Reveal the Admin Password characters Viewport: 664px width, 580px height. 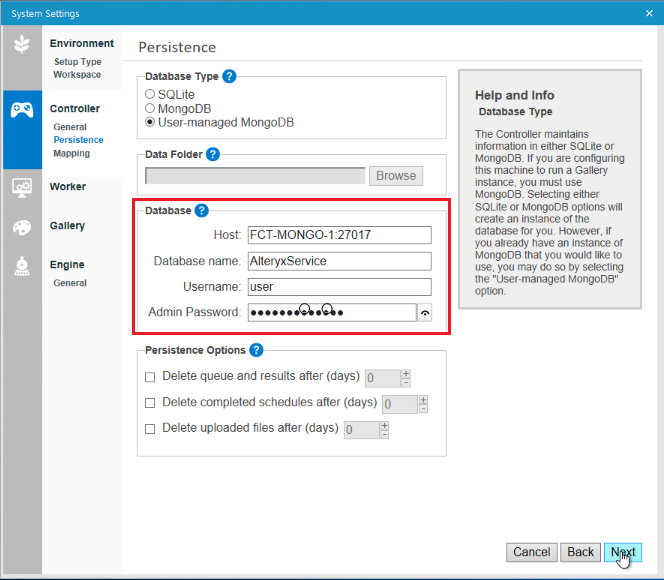(x=425, y=313)
